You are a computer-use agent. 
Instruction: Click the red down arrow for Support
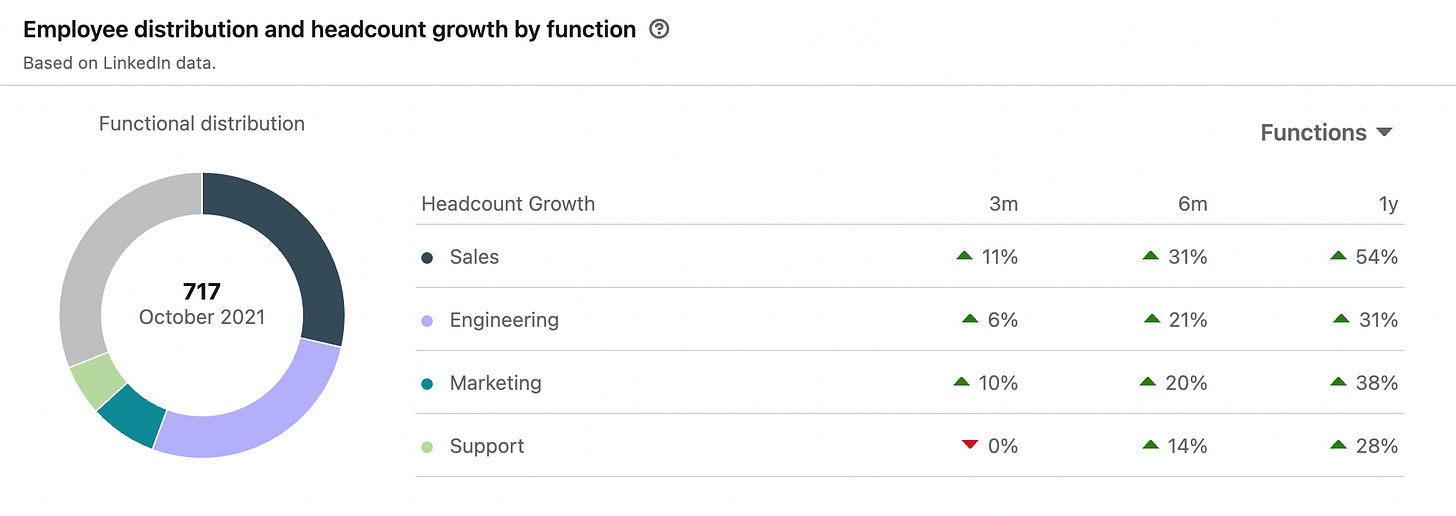point(968,445)
